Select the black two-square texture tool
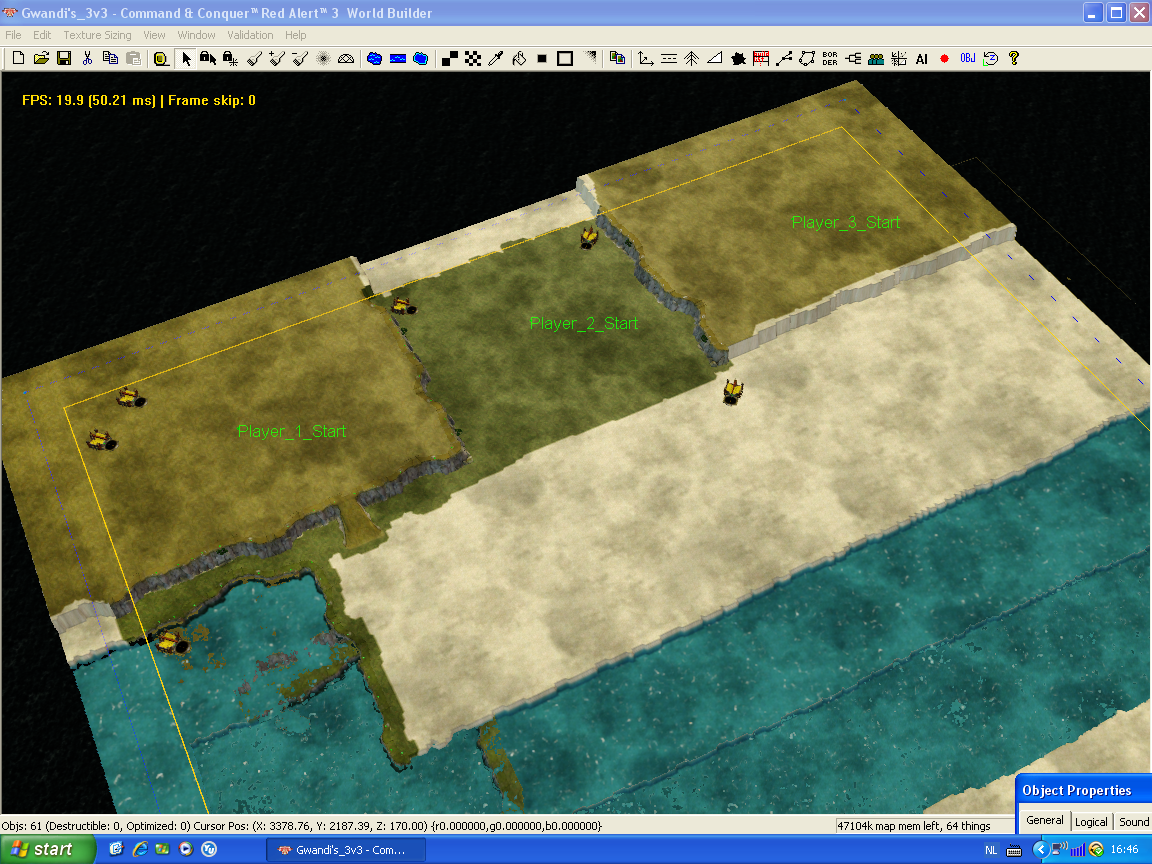The height and width of the screenshot is (864, 1152). coord(450,58)
